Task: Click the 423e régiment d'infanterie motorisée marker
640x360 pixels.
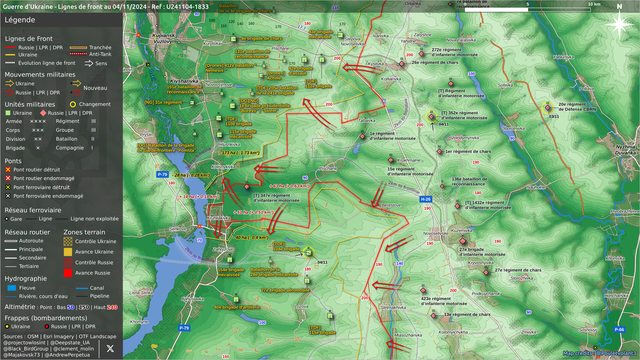Action: pyautogui.click(x=423, y=291)
